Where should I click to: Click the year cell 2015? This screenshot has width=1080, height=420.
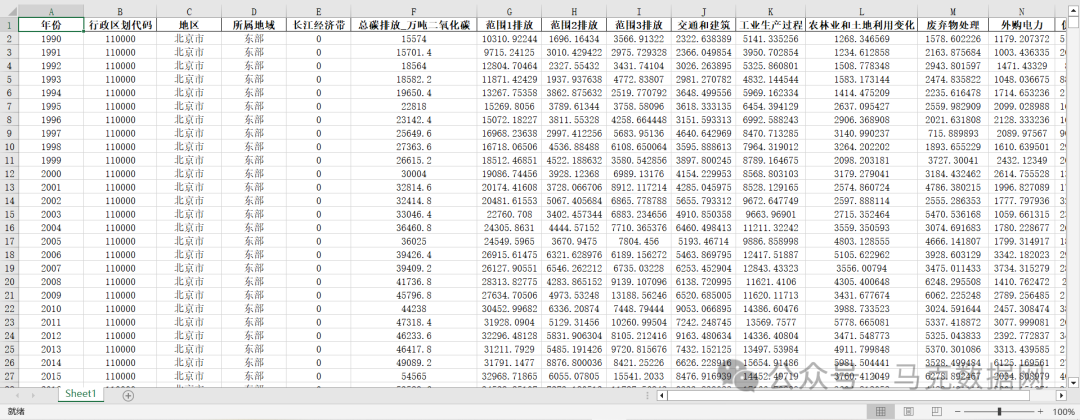click(x=51, y=375)
